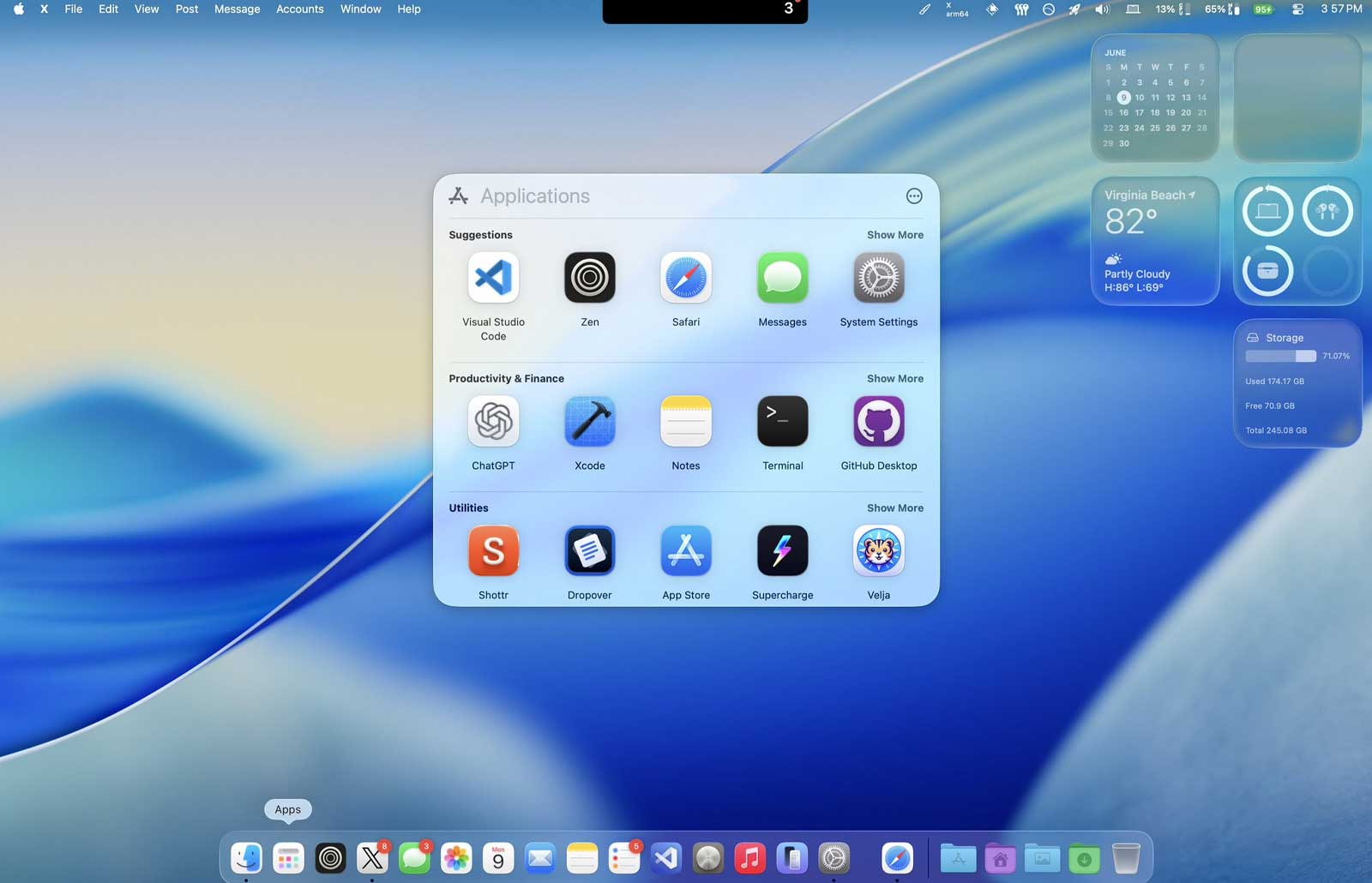This screenshot has width=1372, height=883.
Task: Open Notes in the Applications panel
Action: [x=686, y=421]
